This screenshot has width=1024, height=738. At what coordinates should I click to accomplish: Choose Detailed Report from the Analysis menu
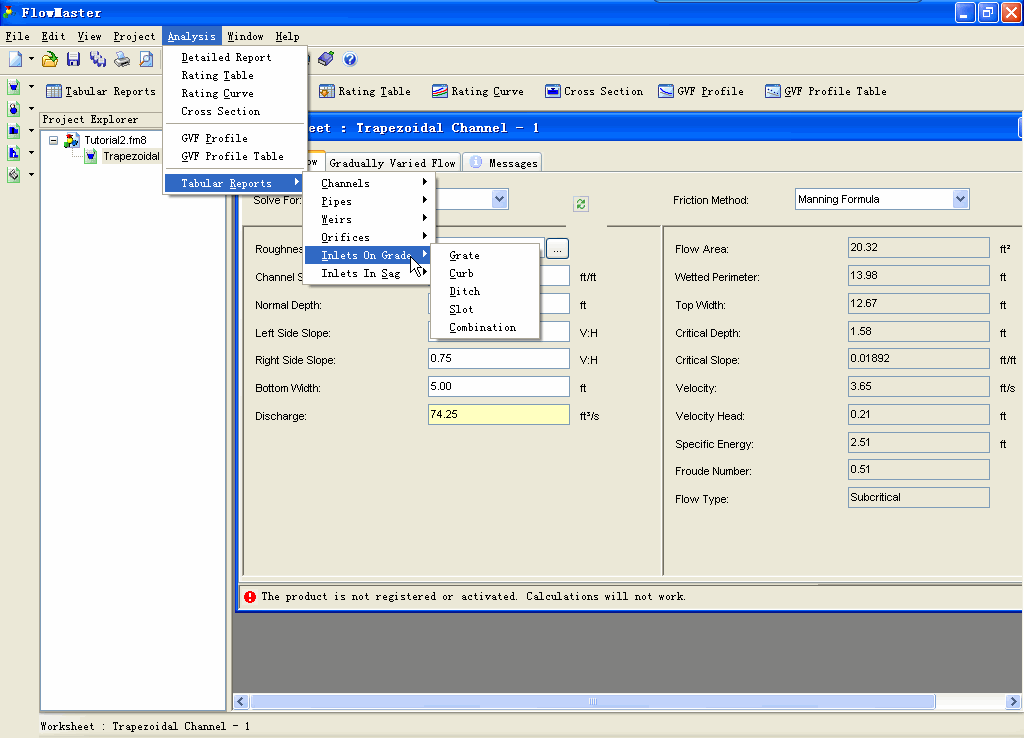pos(234,57)
